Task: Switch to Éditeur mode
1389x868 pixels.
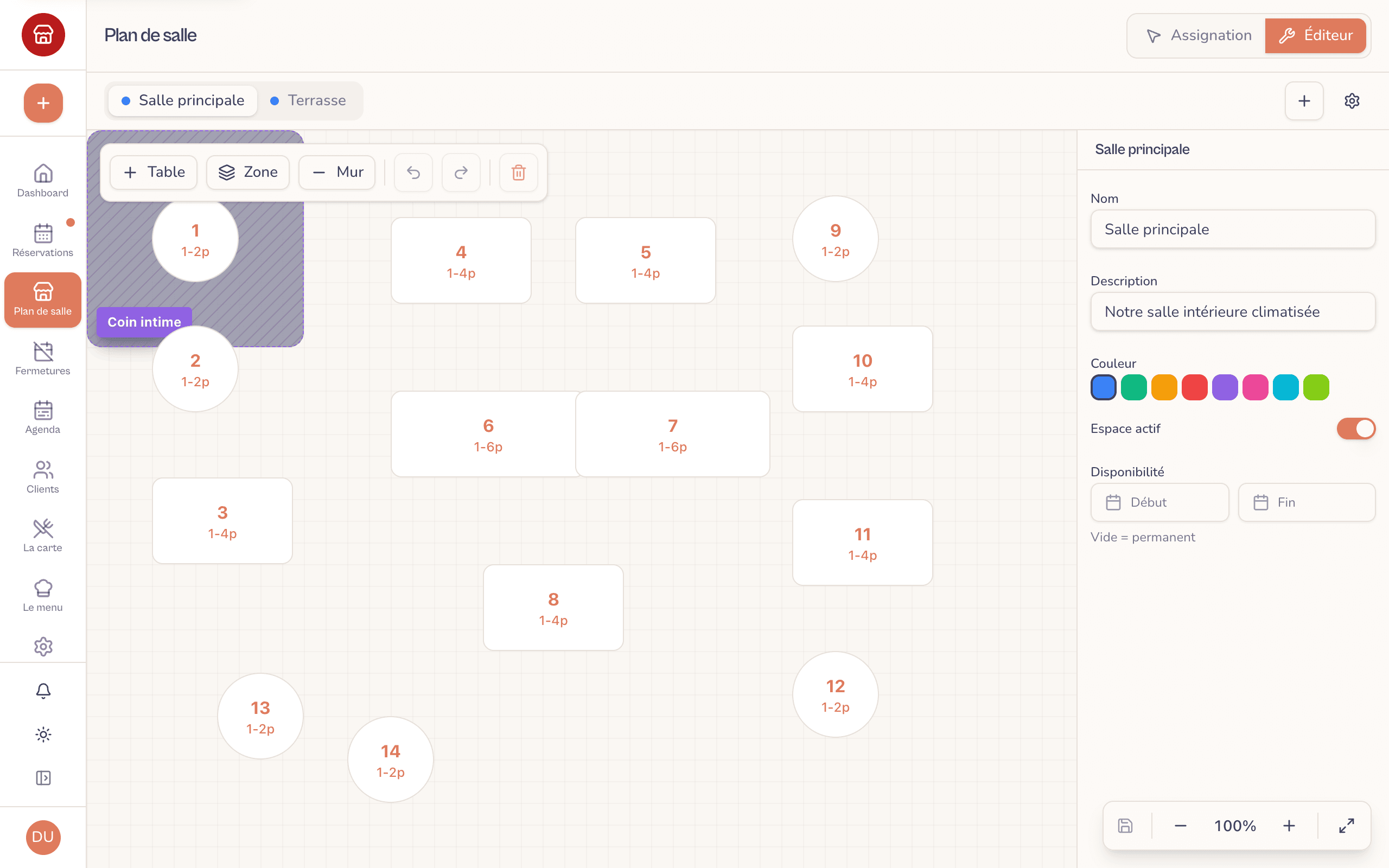Action: pyautogui.click(x=1315, y=35)
